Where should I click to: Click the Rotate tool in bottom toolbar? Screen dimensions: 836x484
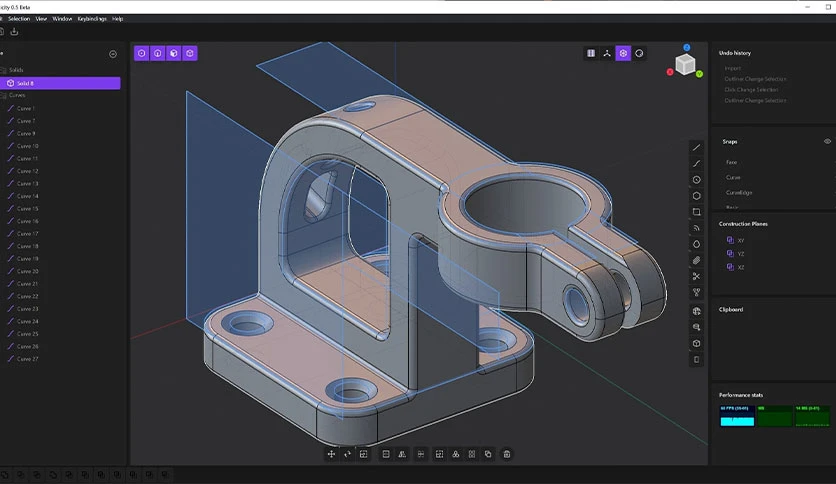347,454
